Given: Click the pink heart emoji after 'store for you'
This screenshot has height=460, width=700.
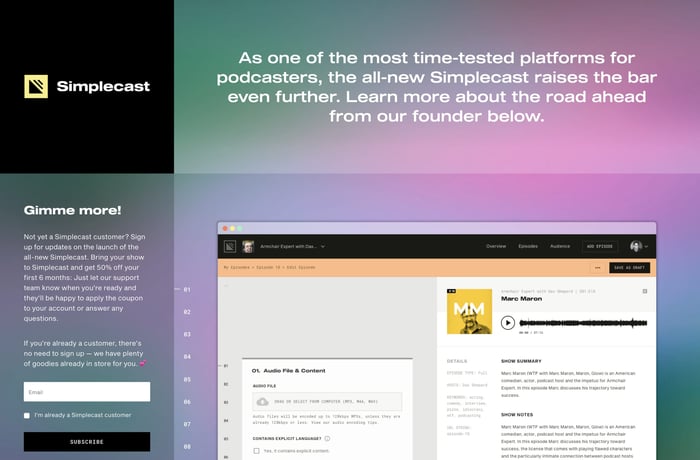Looking at the screenshot, I should coord(143,364).
